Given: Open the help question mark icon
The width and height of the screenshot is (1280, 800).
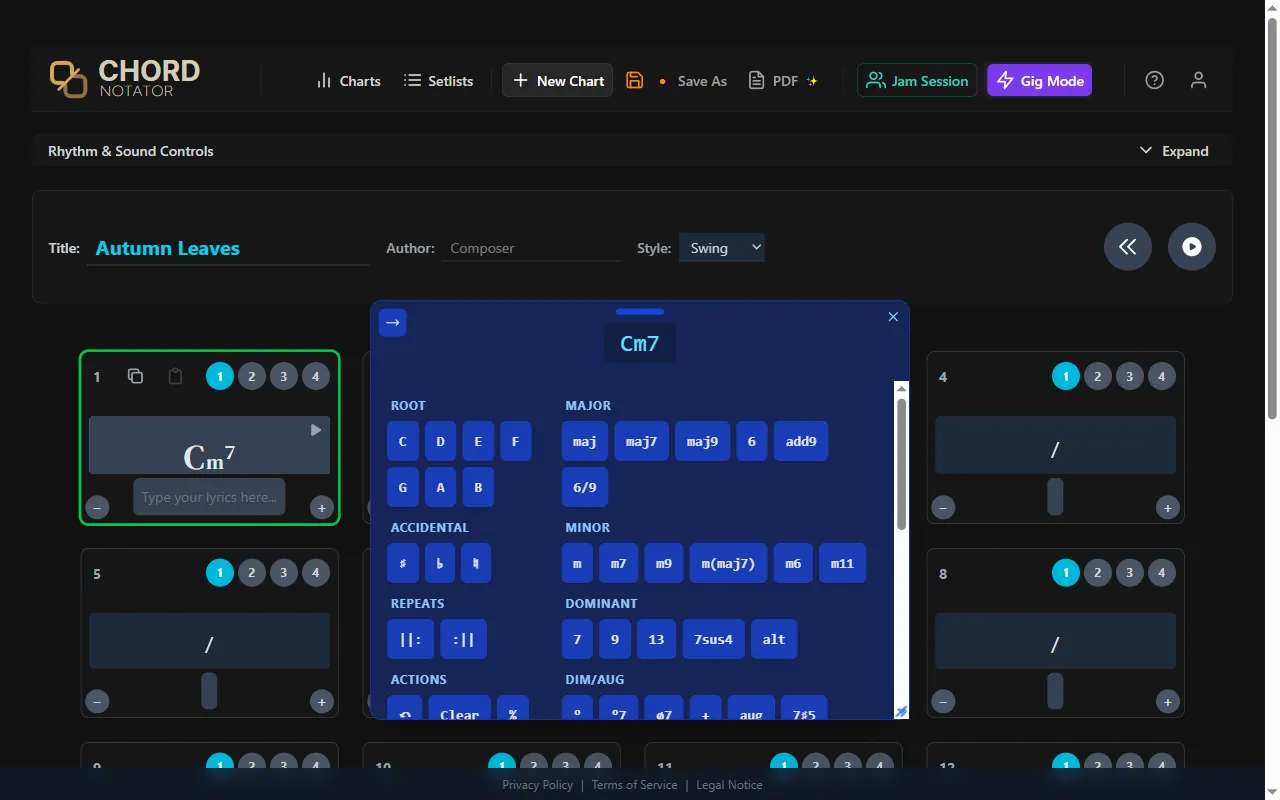Looking at the screenshot, I should [1154, 79].
